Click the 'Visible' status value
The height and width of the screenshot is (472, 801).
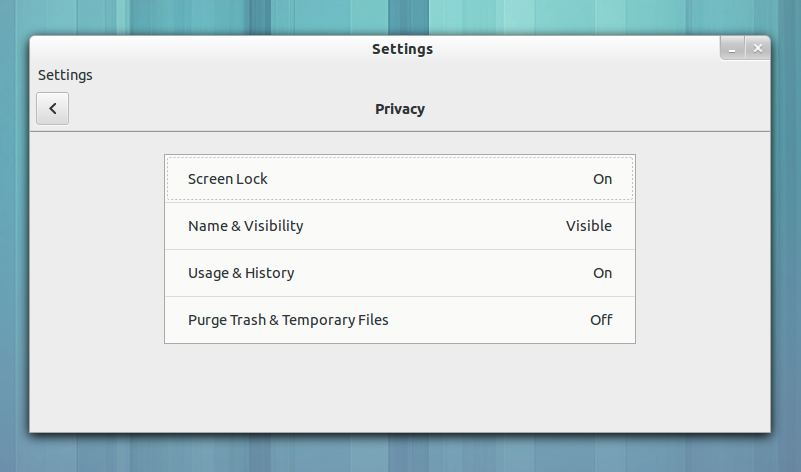click(x=588, y=226)
